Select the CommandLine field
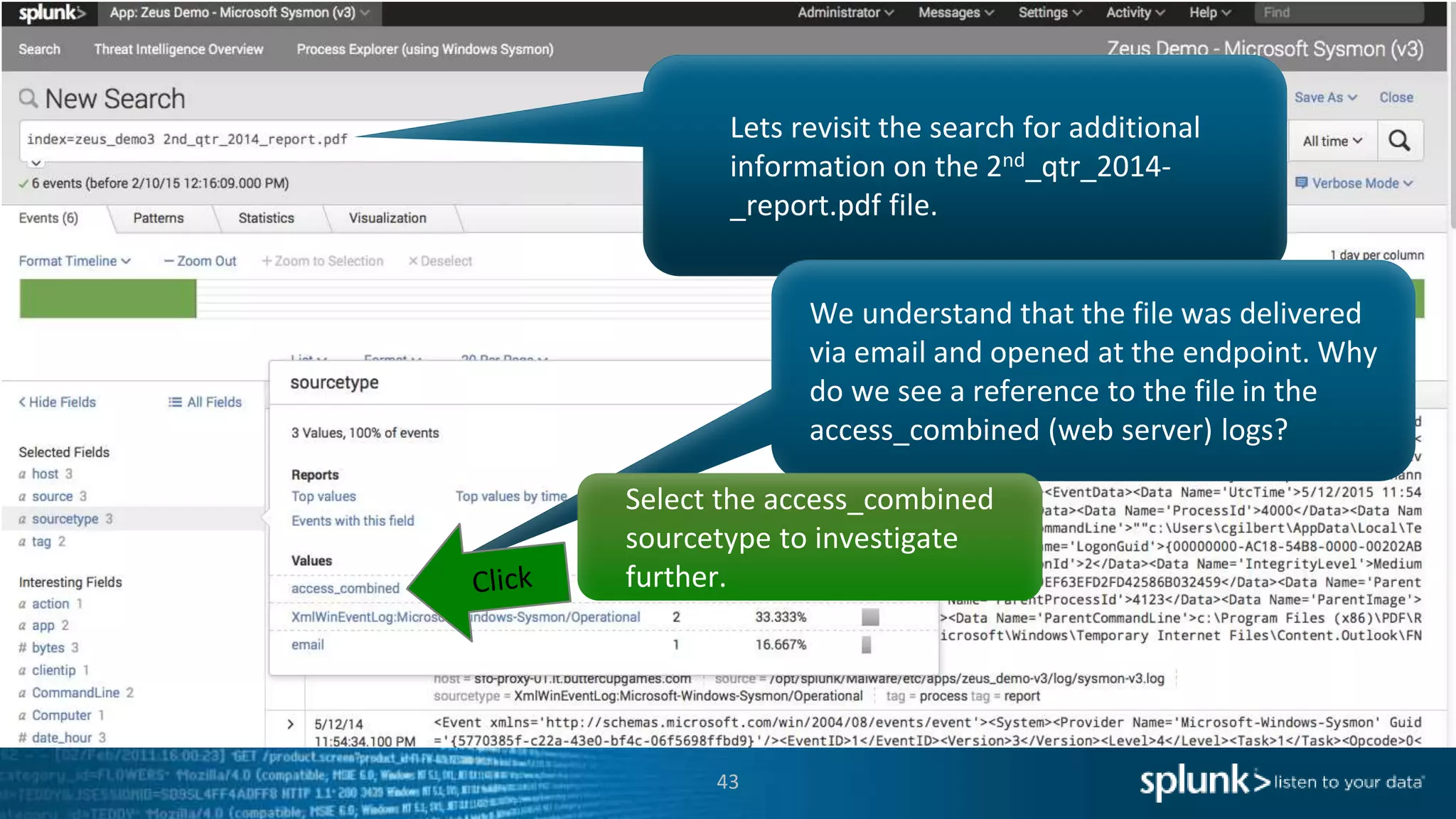Screen dimensions: 1456x819 pos(75,692)
